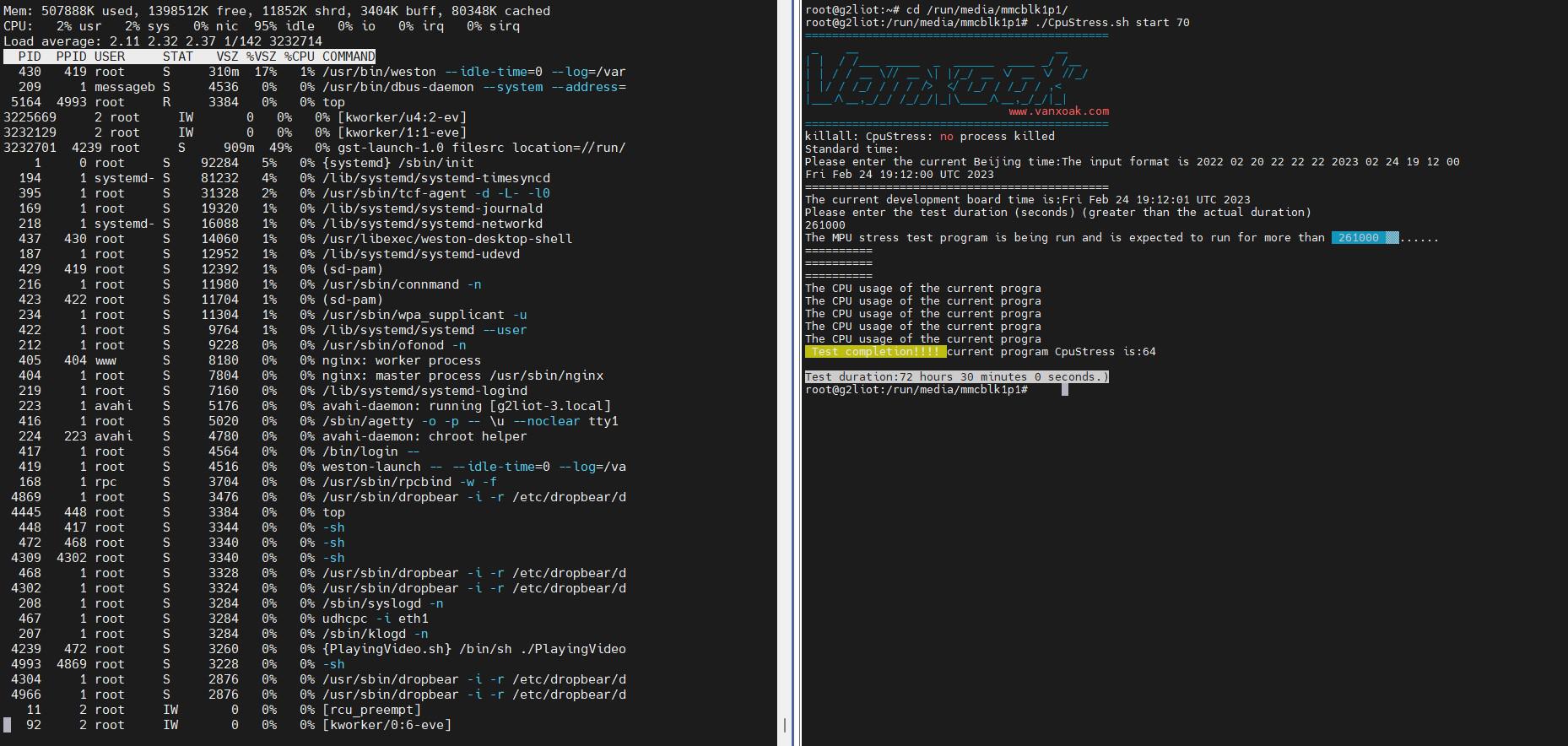The image size is (1568, 746).
Task: Click the Test duration 72 hours line
Action: (957, 377)
